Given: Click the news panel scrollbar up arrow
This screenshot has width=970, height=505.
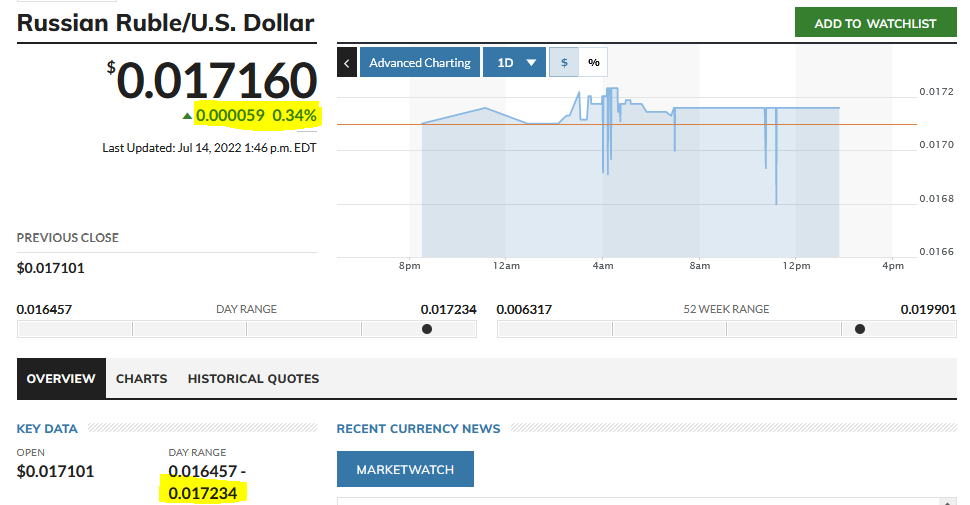Looking at the screenshot, I should tap(945, 502).
